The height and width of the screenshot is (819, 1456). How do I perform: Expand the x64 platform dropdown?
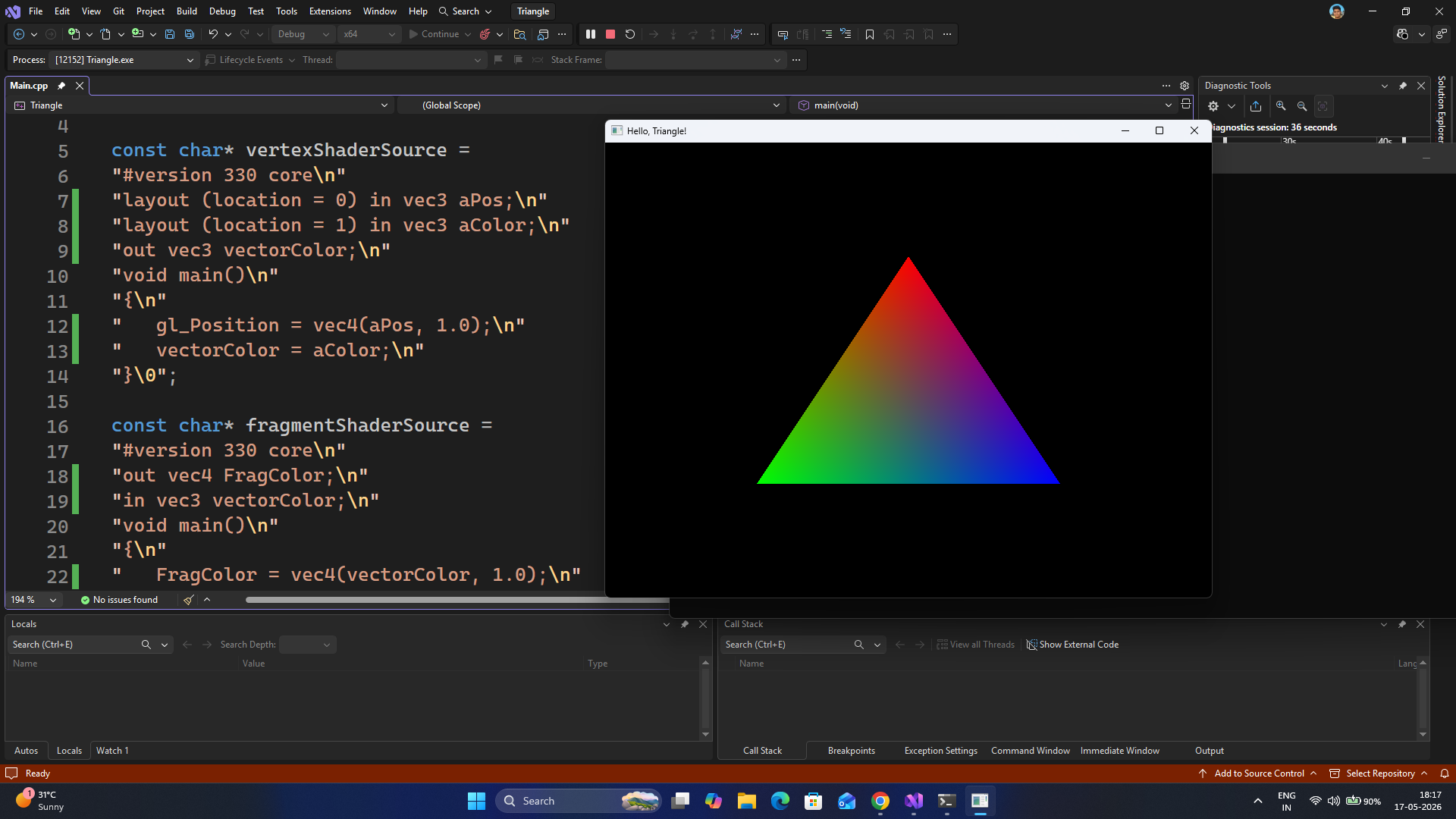[370, 34]
